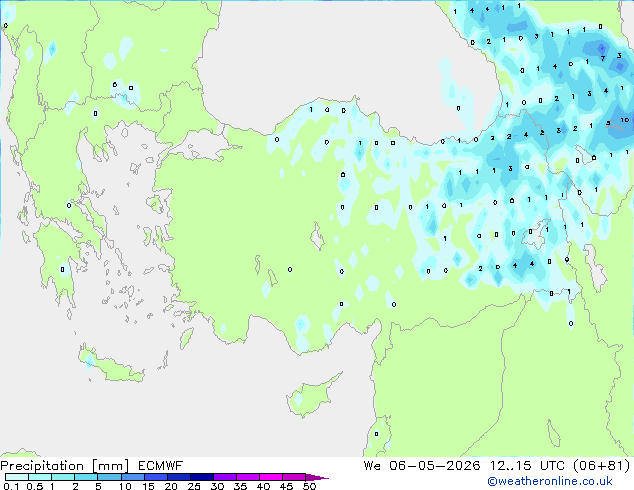Click the 'Precipitation' title word
Screen dimensions: 634x490
[42, 466]
